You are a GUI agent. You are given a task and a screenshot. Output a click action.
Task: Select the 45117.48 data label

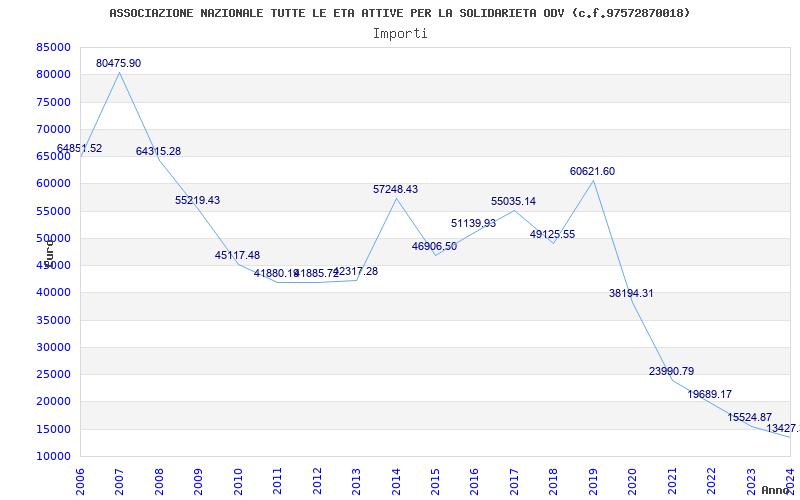click(x=237, y=256)
